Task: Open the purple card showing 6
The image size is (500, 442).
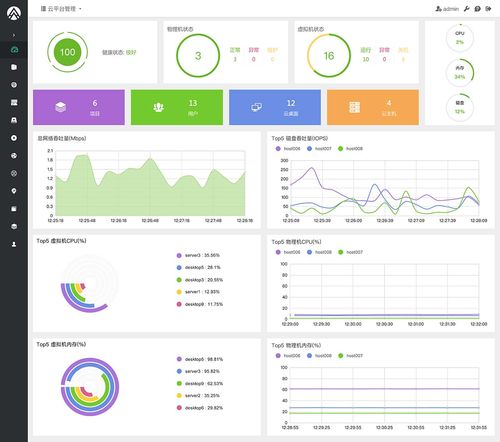Action: 79,107
